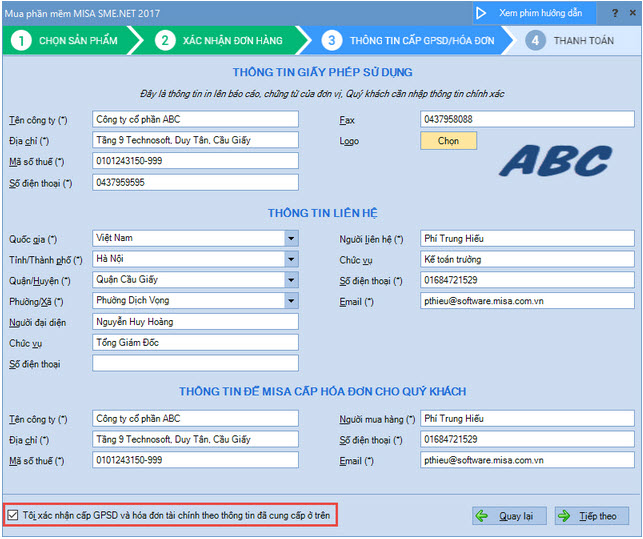Click the step 2 circle, Xác nhận đơn hàng
Viewport: 643px width, 539px height.
tap(165, 41)
